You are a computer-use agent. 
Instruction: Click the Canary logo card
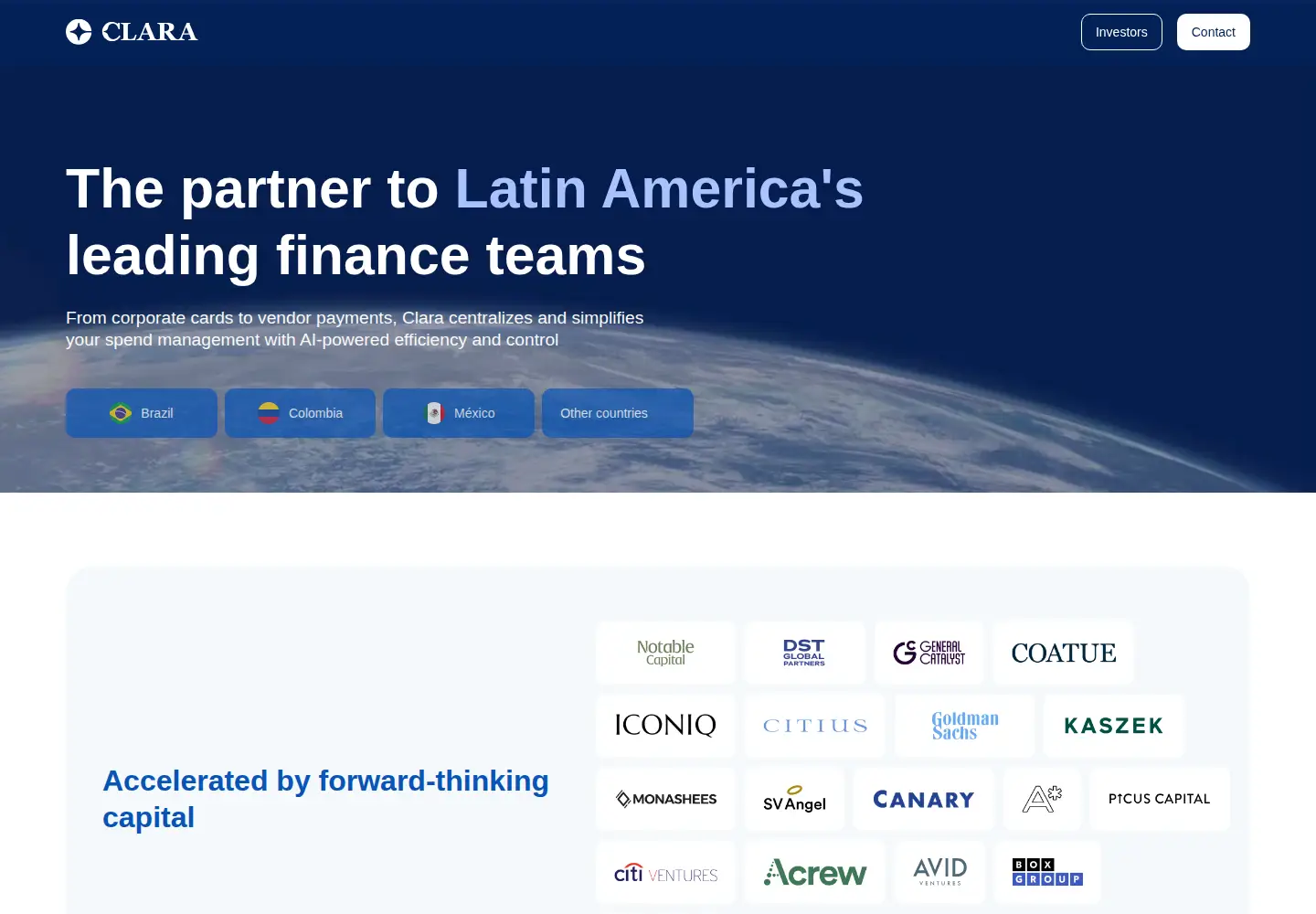[x=924, y=799]
